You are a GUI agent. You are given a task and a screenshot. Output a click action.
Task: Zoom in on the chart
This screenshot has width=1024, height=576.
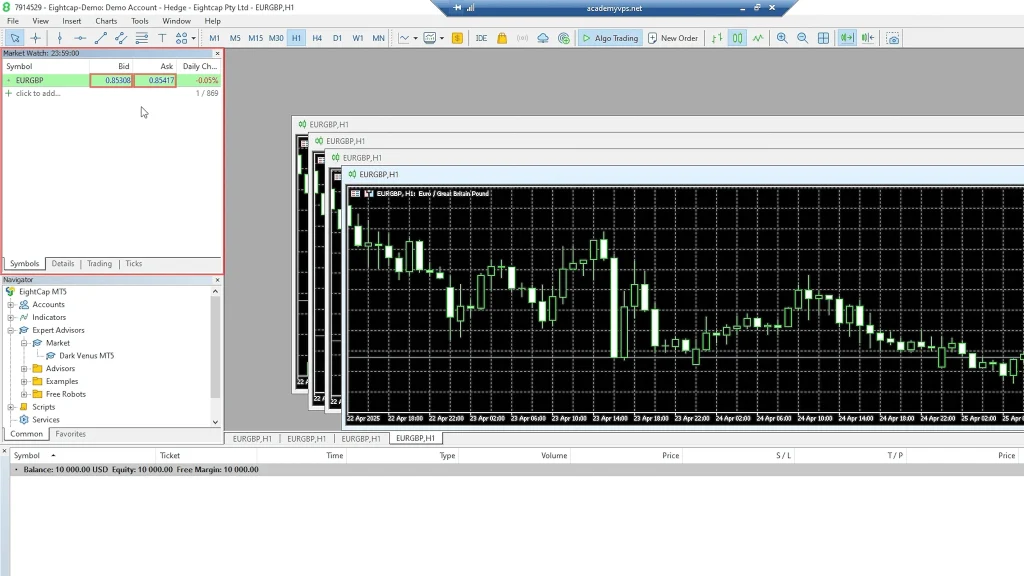(782, 38)
